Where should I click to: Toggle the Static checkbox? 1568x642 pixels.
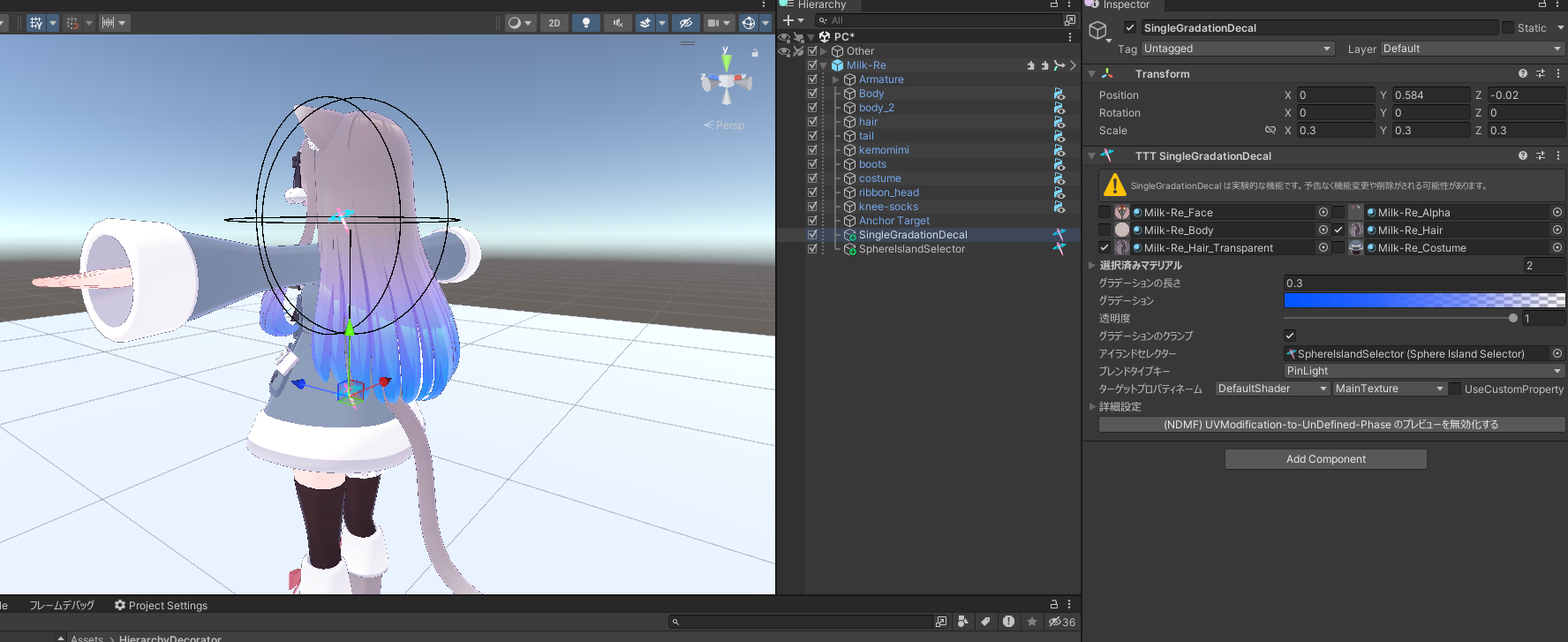coord(1508,28)
